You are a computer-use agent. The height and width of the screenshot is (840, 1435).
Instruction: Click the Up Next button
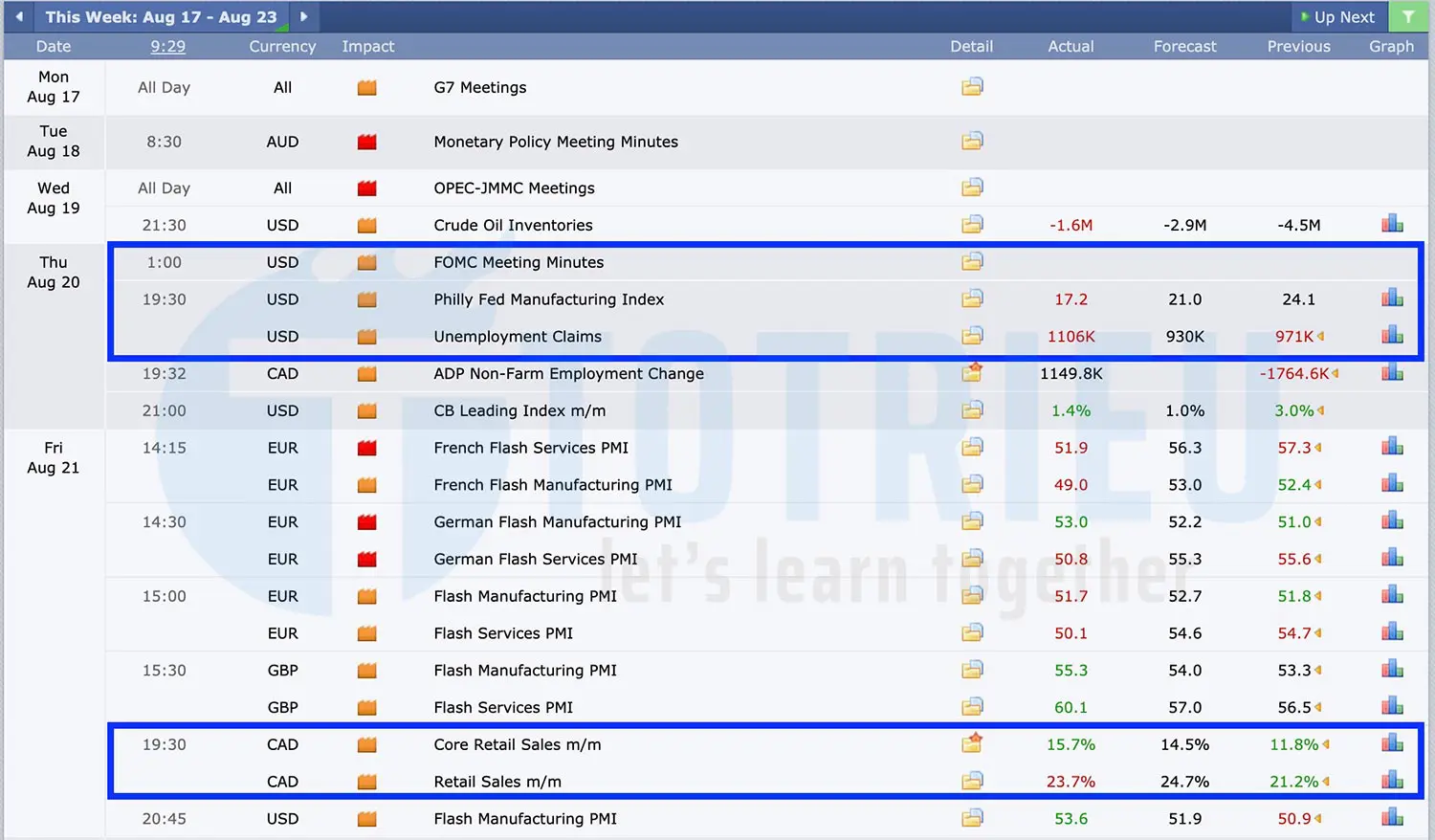coord(1338,17)
